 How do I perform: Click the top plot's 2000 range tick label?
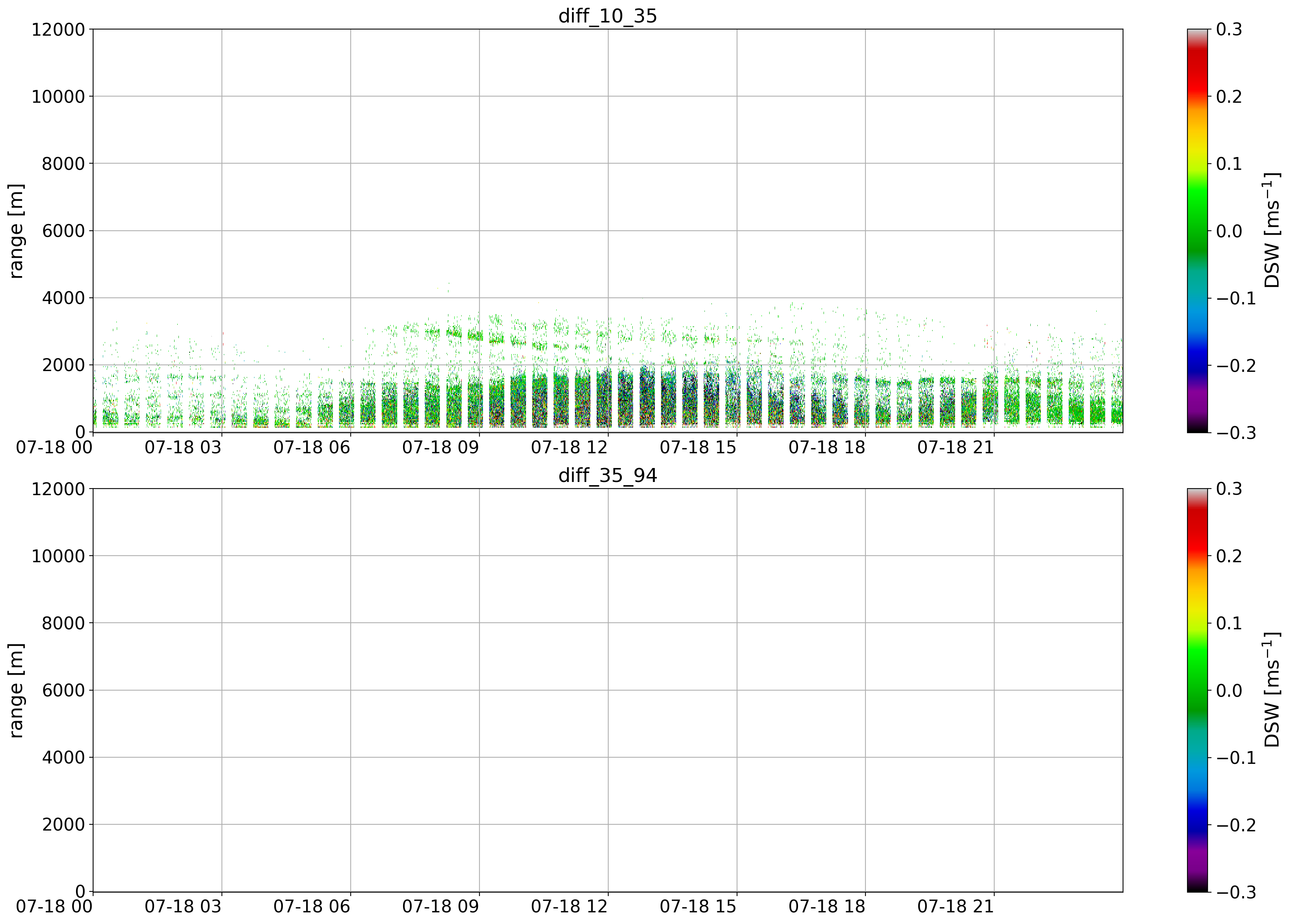[x=63, y=365]
